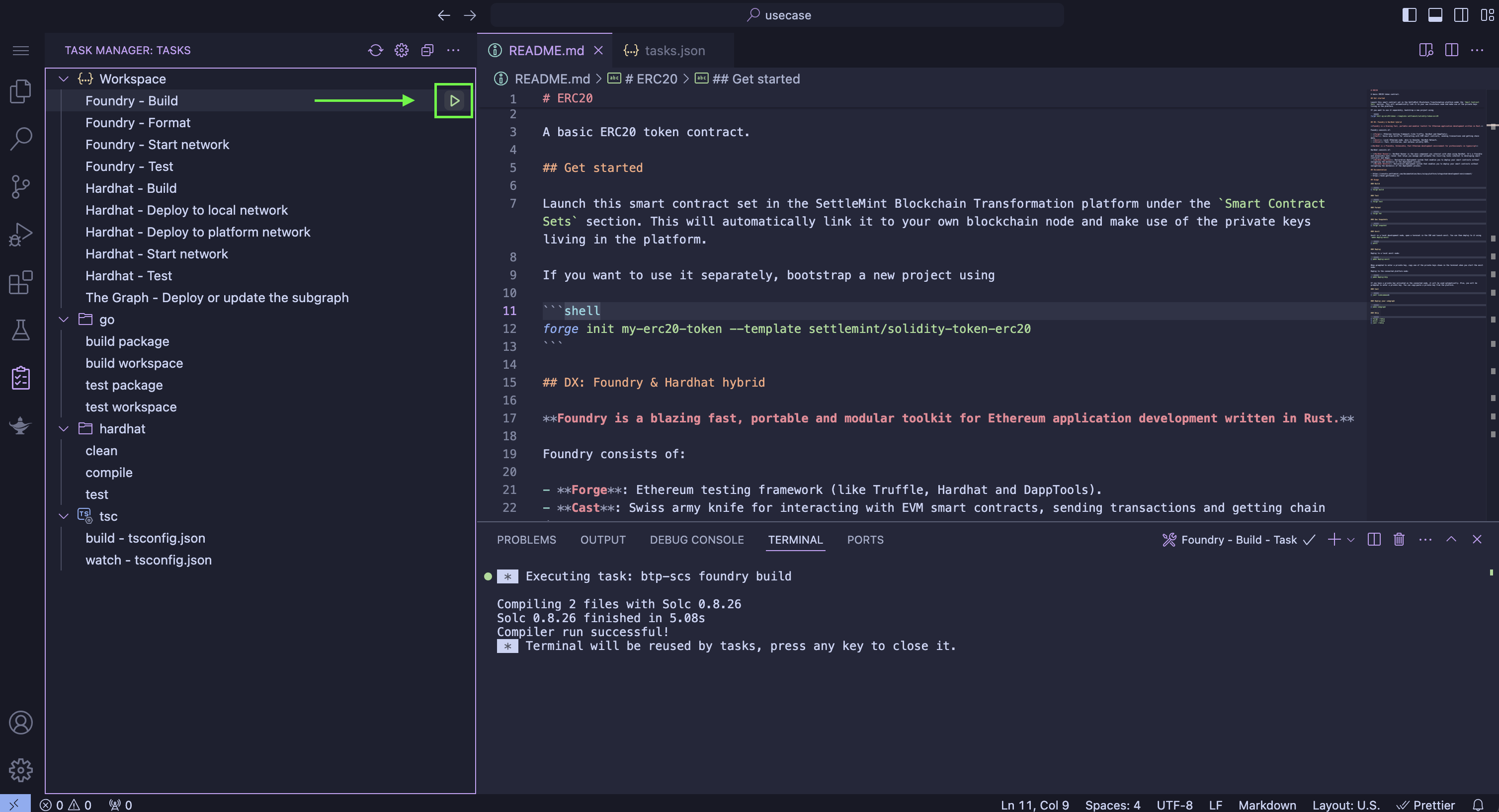Toggle the primary side bar
Screen dimensions: 1499x812
[1410, 15]
